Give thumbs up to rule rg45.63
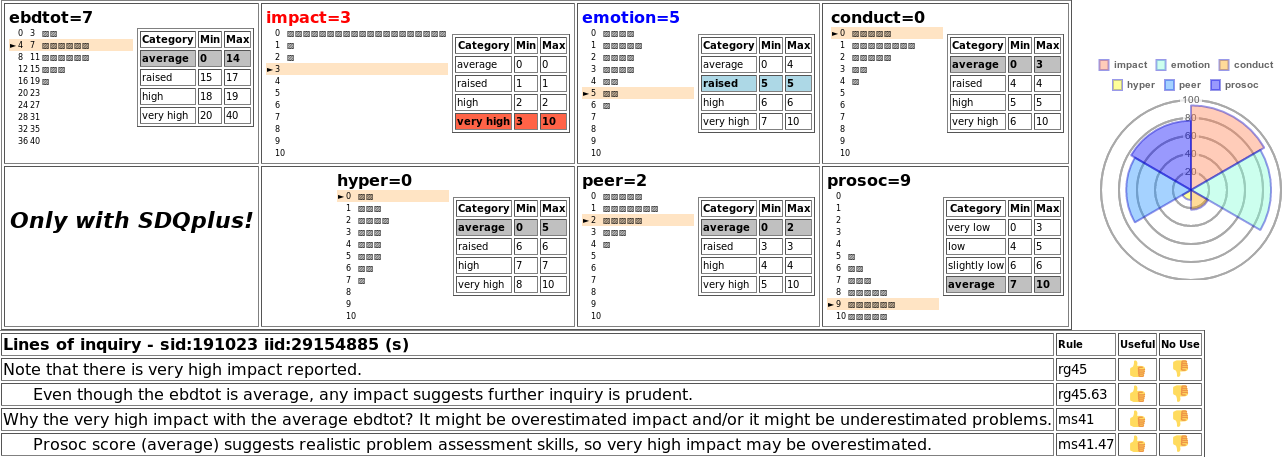 [x=1137, y=394]
